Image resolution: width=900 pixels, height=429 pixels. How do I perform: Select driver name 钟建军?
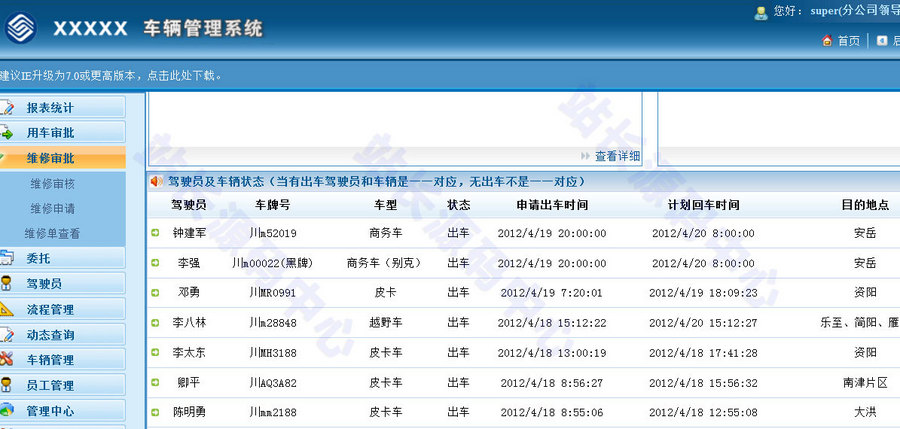[189, 233]
